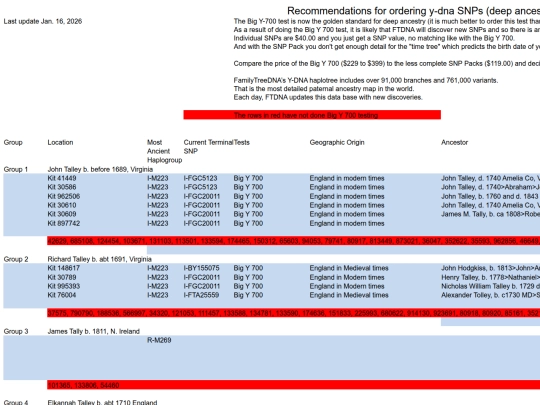Click the 'Group 3' label

point(16,332)
